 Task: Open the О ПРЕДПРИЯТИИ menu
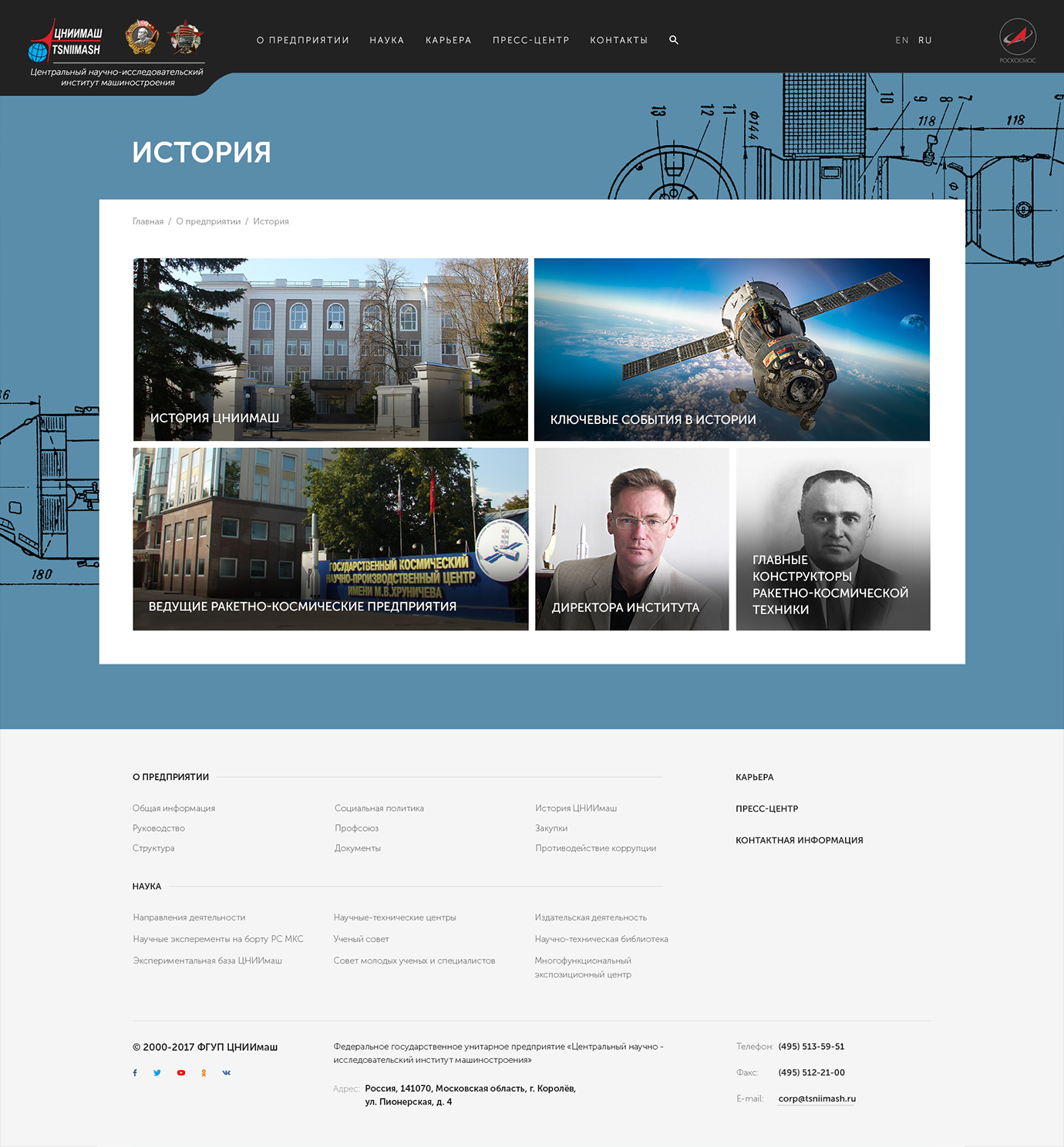coord(302,40)
